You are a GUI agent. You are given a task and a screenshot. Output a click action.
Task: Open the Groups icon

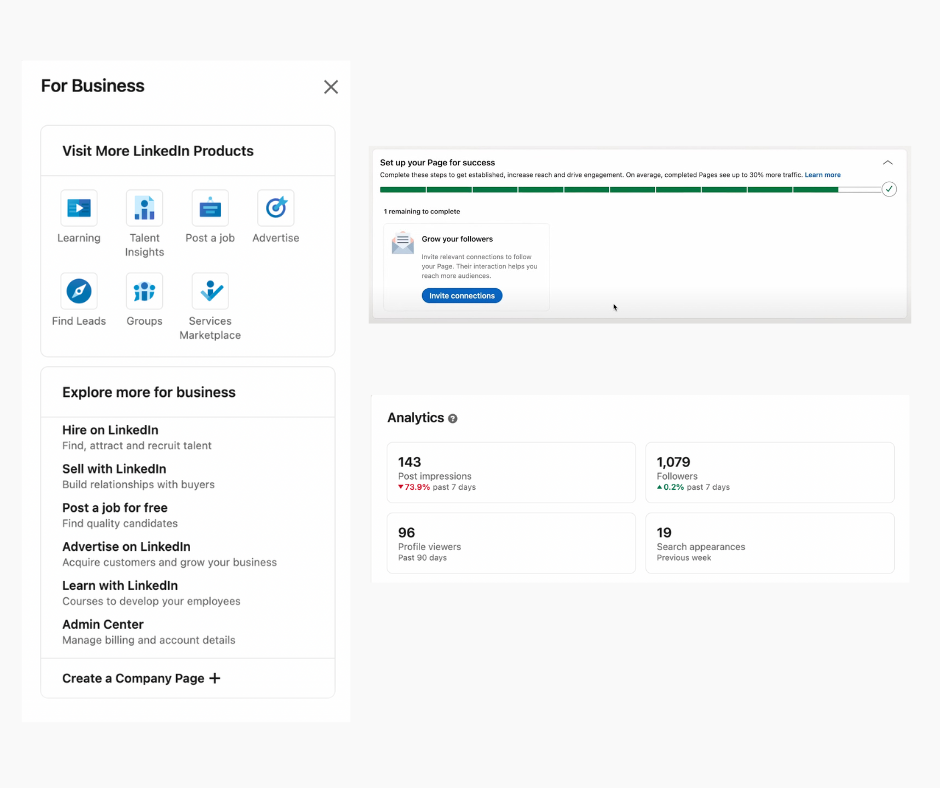click(144, 291)
